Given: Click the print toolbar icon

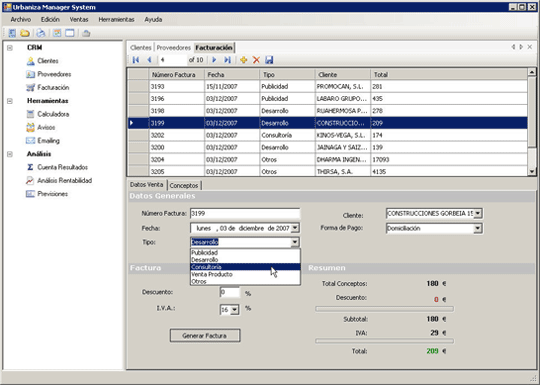Looking at the screenshot, I should click(41, 33).
